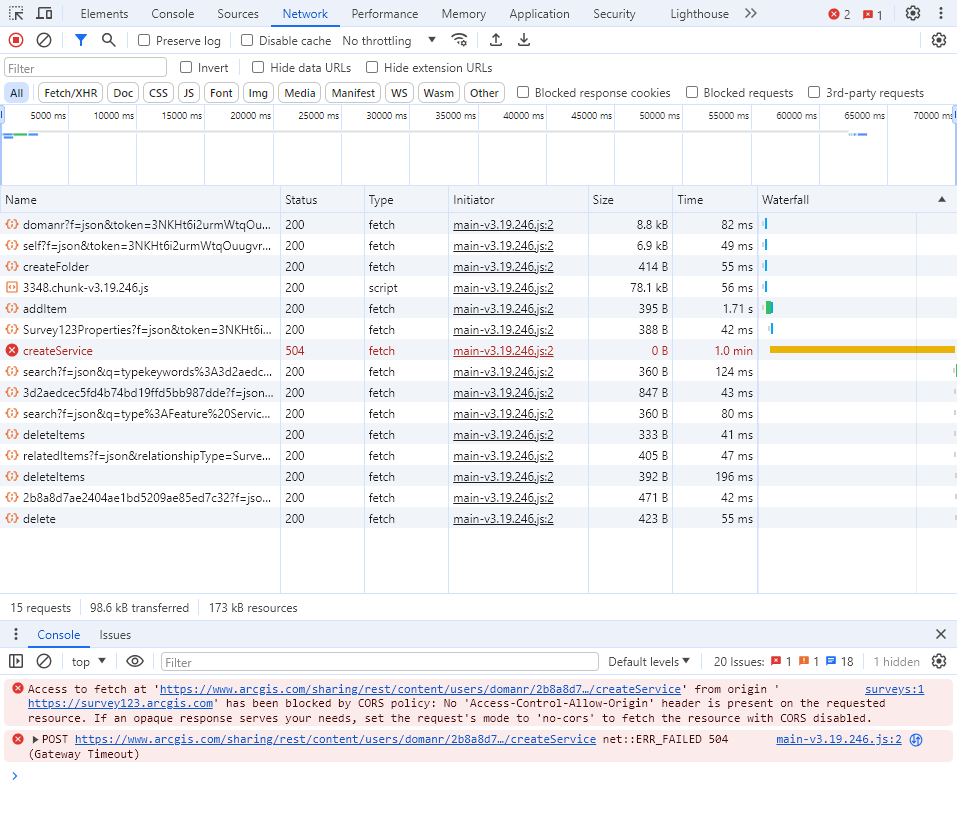Click the script file icon beside 3348.chunk
Image resolution: width=957 pixels, height=820 pixels.
pyautogui.click(x=12, y=287)
